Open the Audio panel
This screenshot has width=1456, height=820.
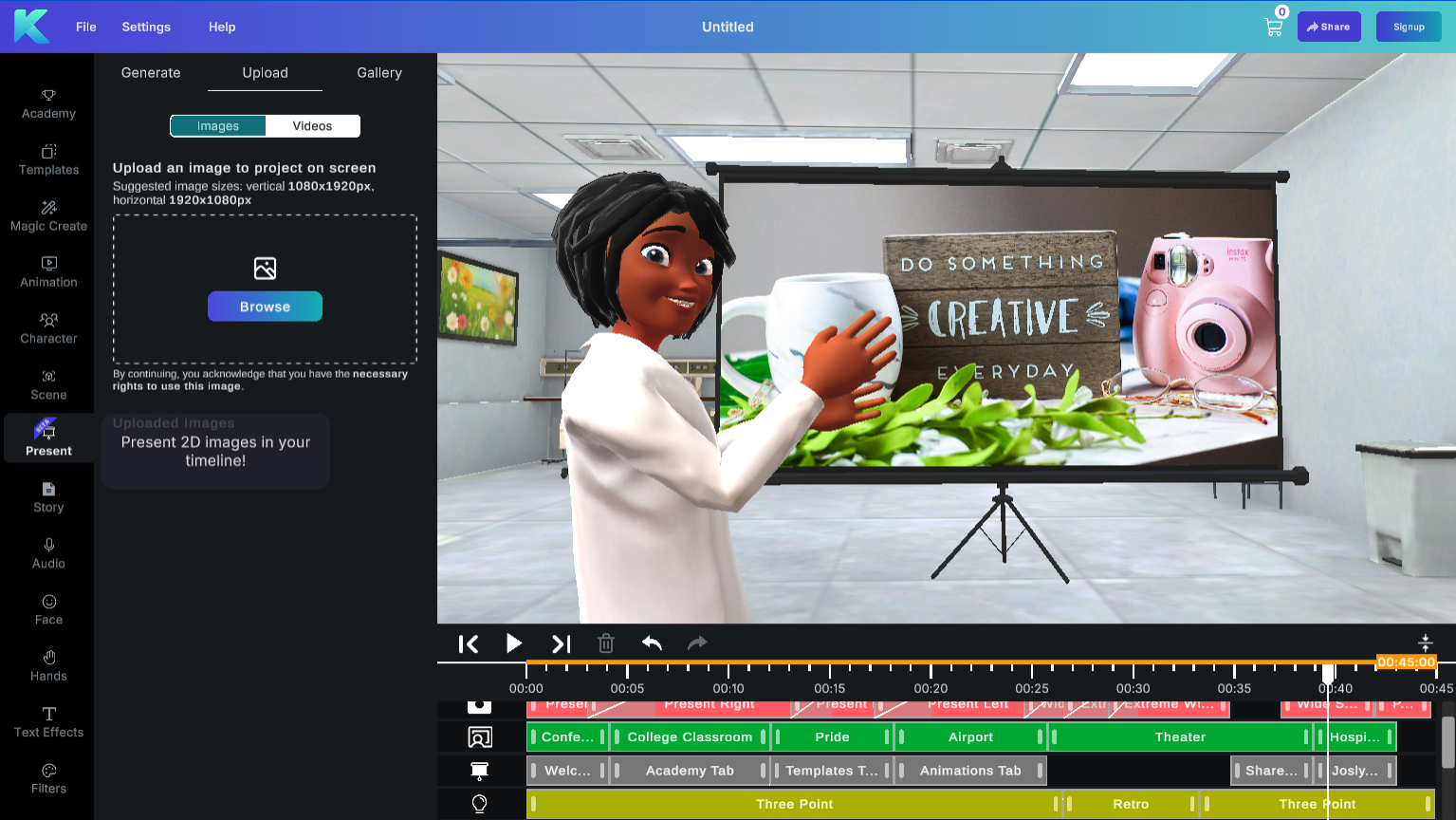click(x=47, y=552)
